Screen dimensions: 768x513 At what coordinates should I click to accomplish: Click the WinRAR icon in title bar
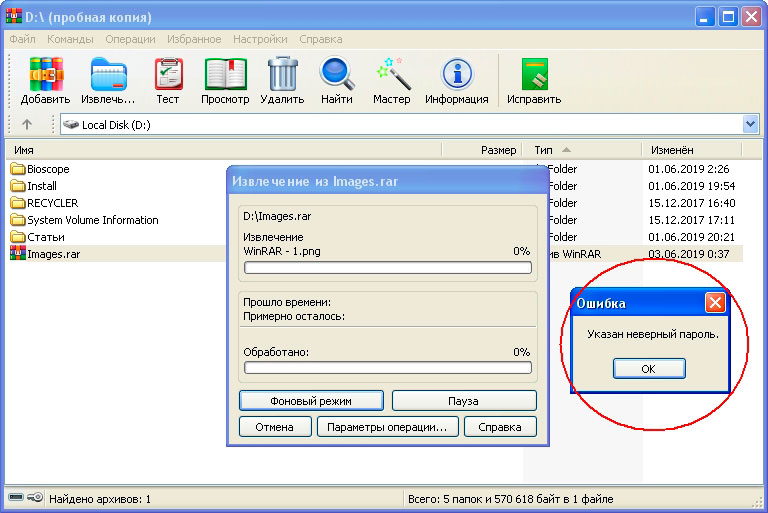(x=14, y=16)
